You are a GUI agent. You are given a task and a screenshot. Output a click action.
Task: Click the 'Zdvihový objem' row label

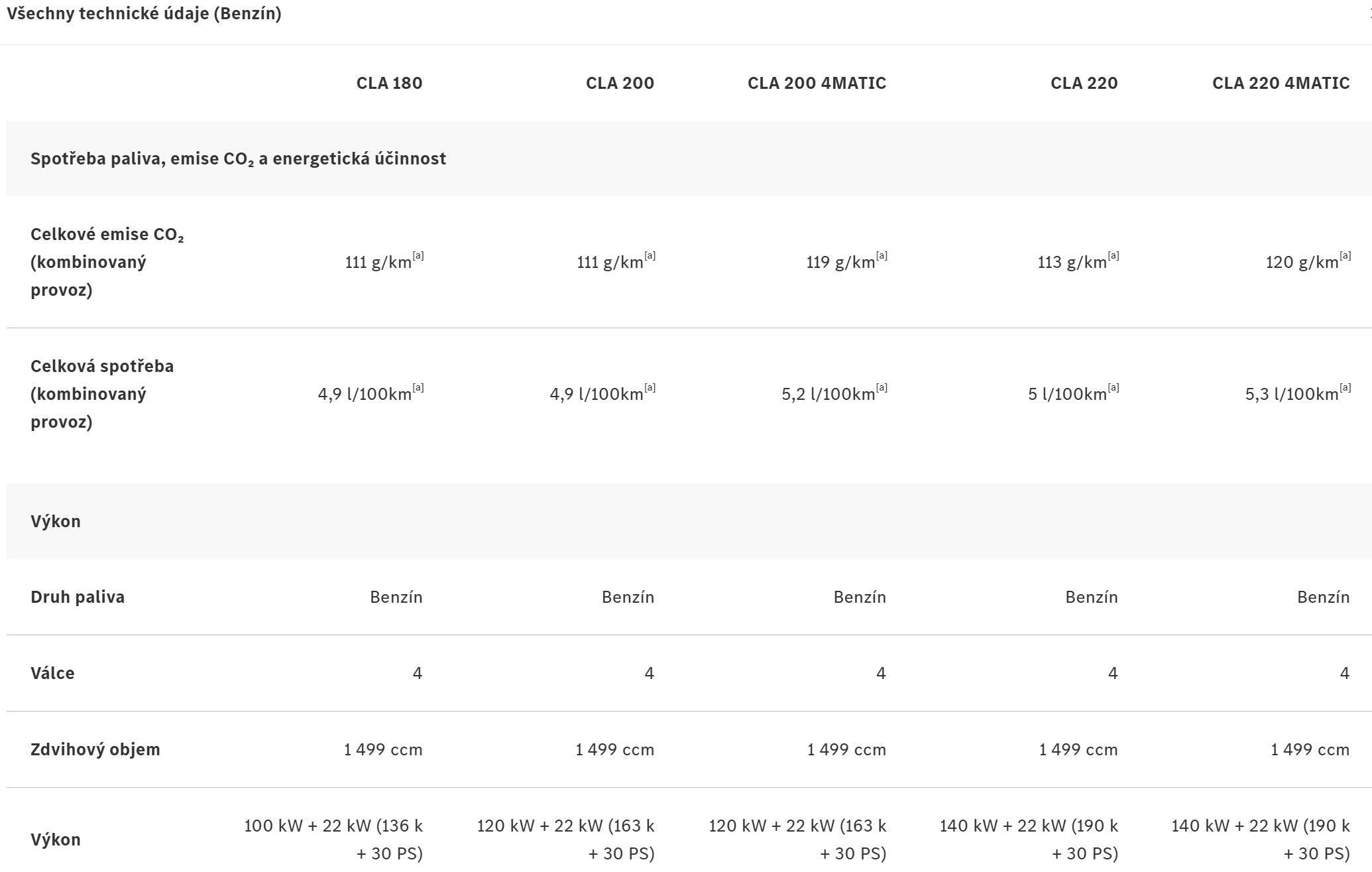coord(95,749)
